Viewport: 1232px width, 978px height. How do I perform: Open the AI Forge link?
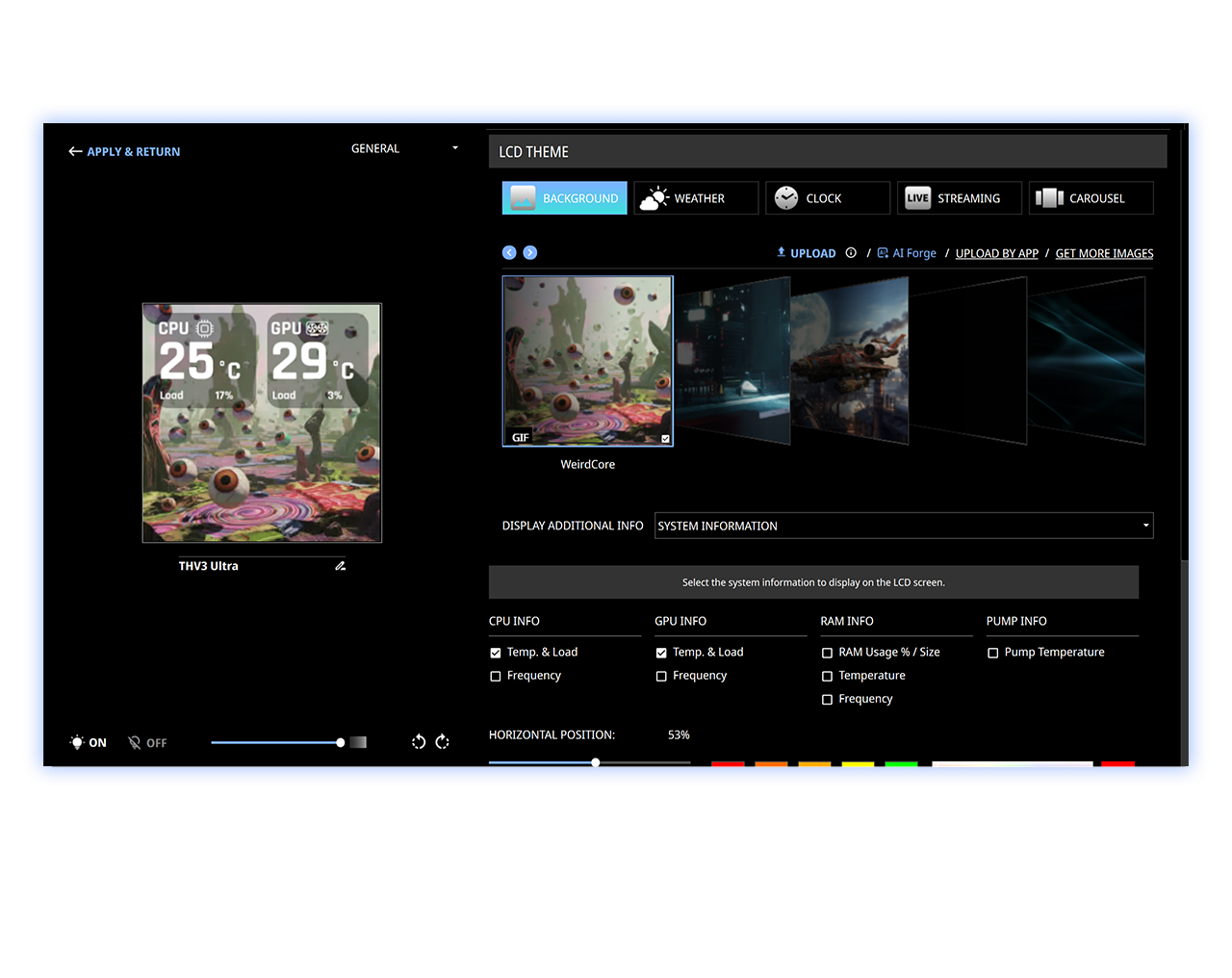(x=907, y=253)
